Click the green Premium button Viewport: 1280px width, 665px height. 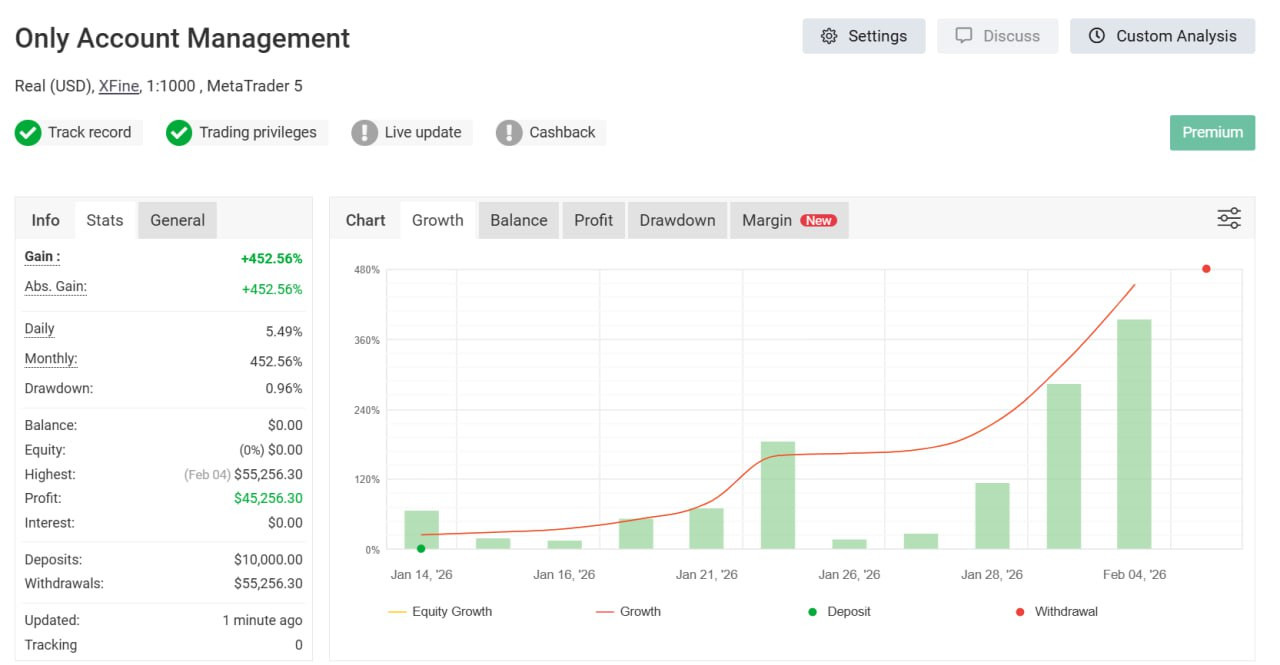pyautogui.click(x=1212, y=132)
